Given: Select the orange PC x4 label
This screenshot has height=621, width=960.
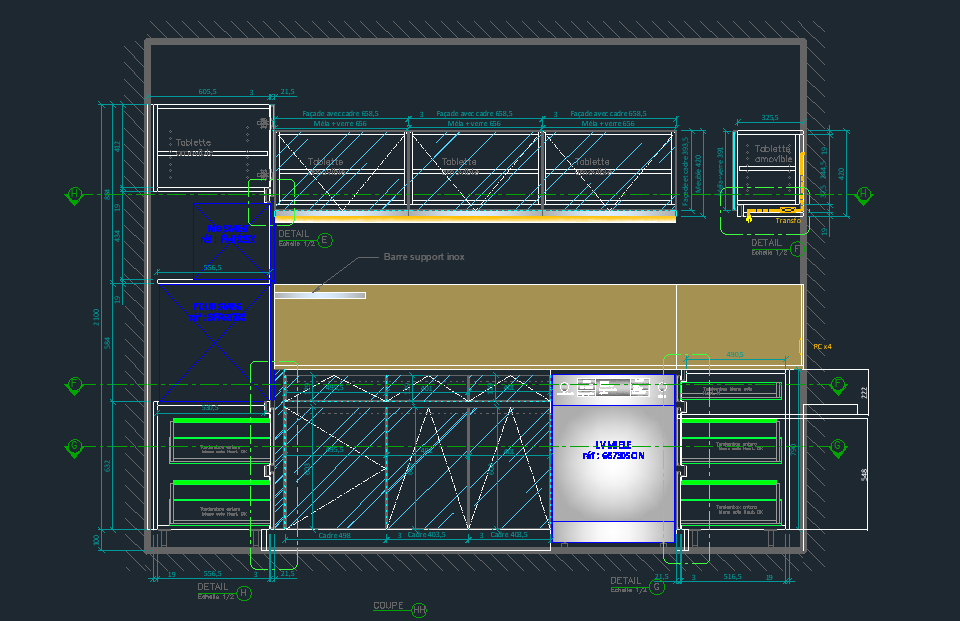Looking at the screenshot, I should [822, 347].
